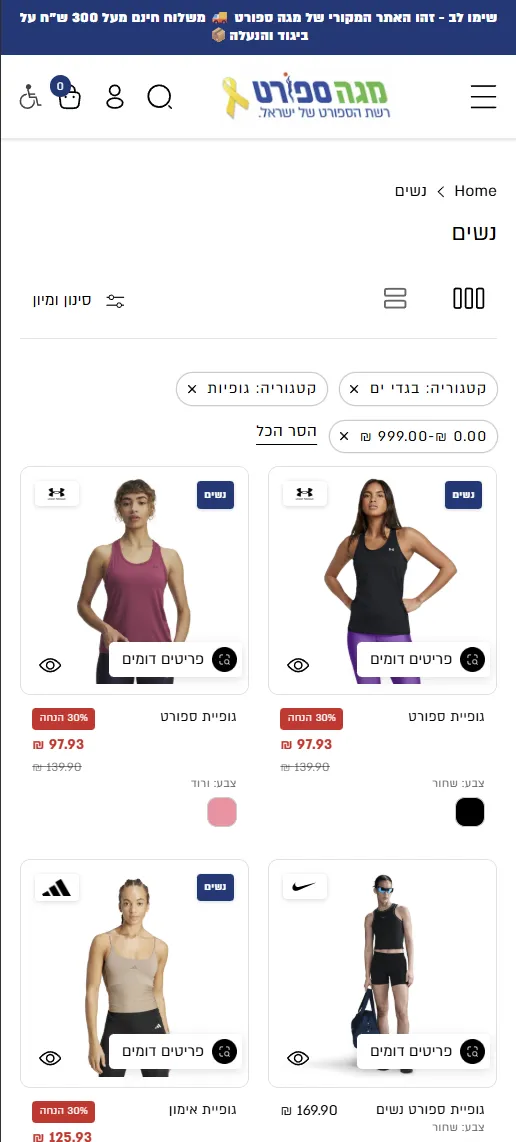Open the סינון ומיון filter panel
Image resolution: width=516 pixels, height=1142 pixels.
pyautogui.click(x=79, y=300)
